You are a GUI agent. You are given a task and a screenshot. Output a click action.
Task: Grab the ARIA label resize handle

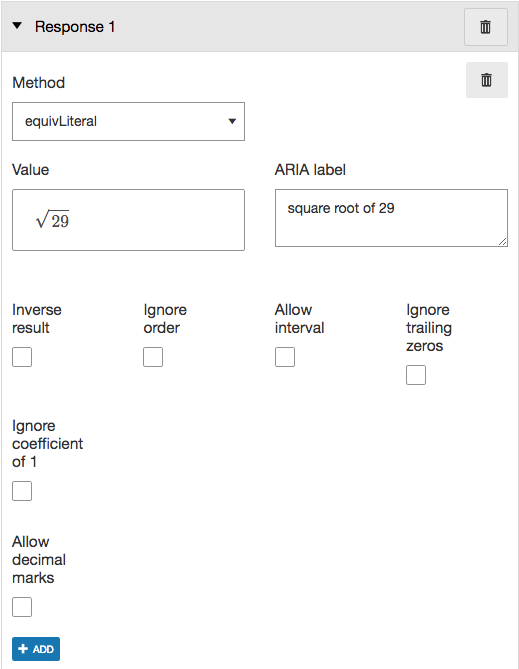[503, 242]
